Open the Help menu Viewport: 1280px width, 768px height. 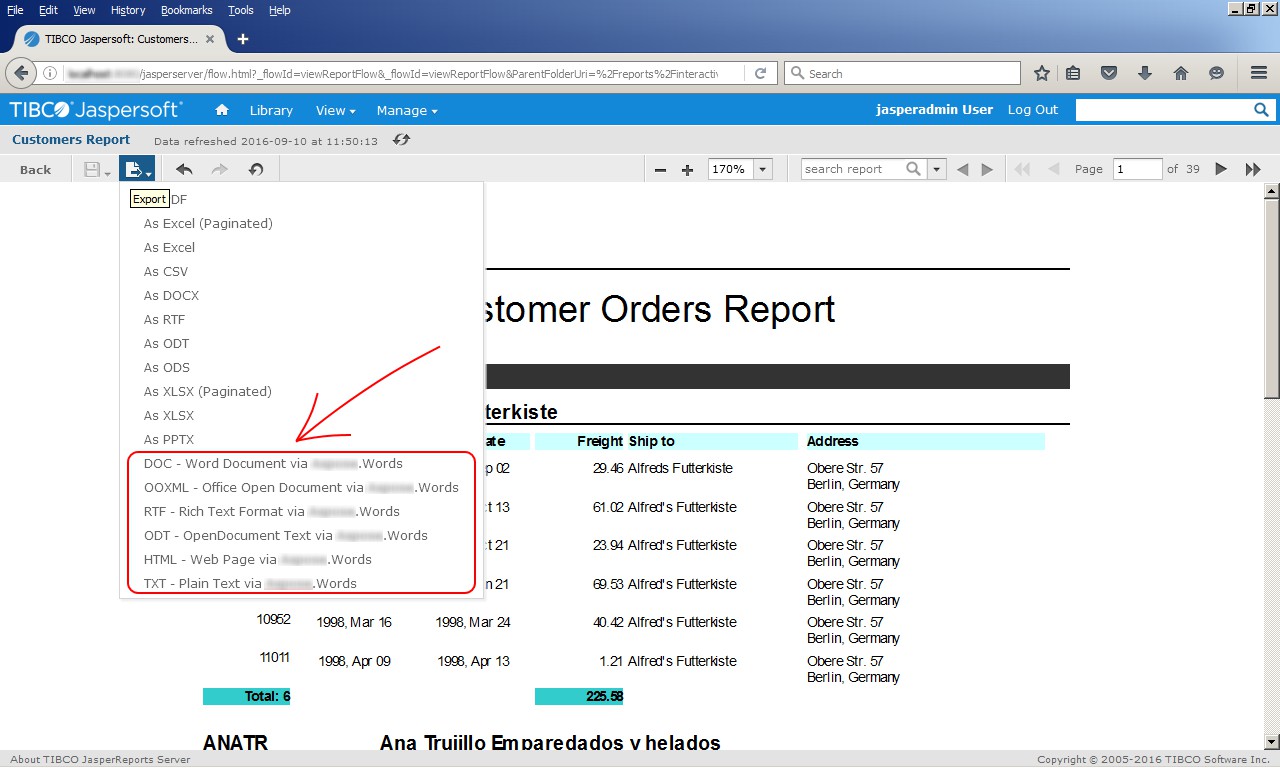[x=280, y=10]
